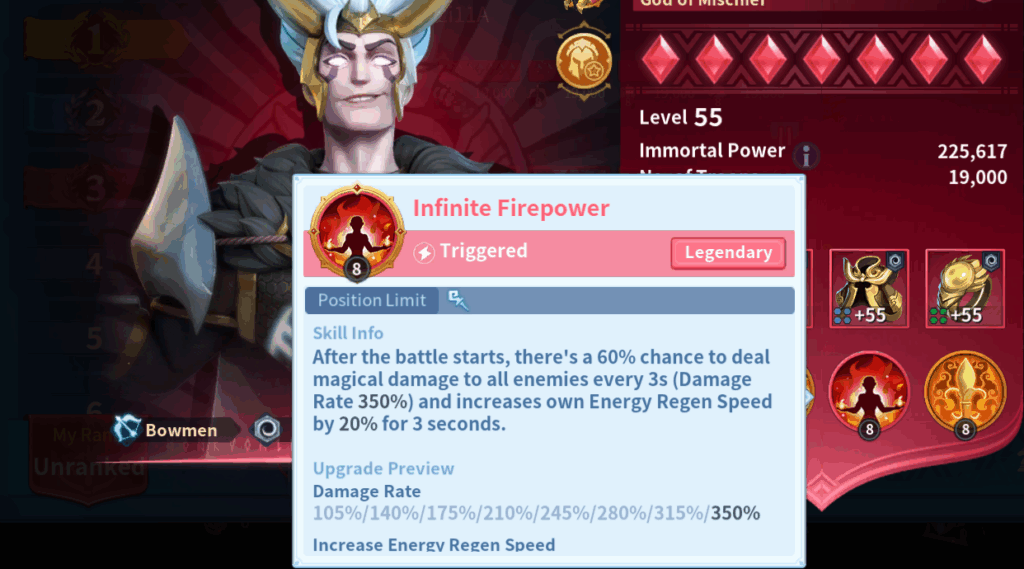1024x569 pixels.
Task: Select the golden fleur-de-lis skill icon
Action: pyautogui.click(x=965, y=394)
